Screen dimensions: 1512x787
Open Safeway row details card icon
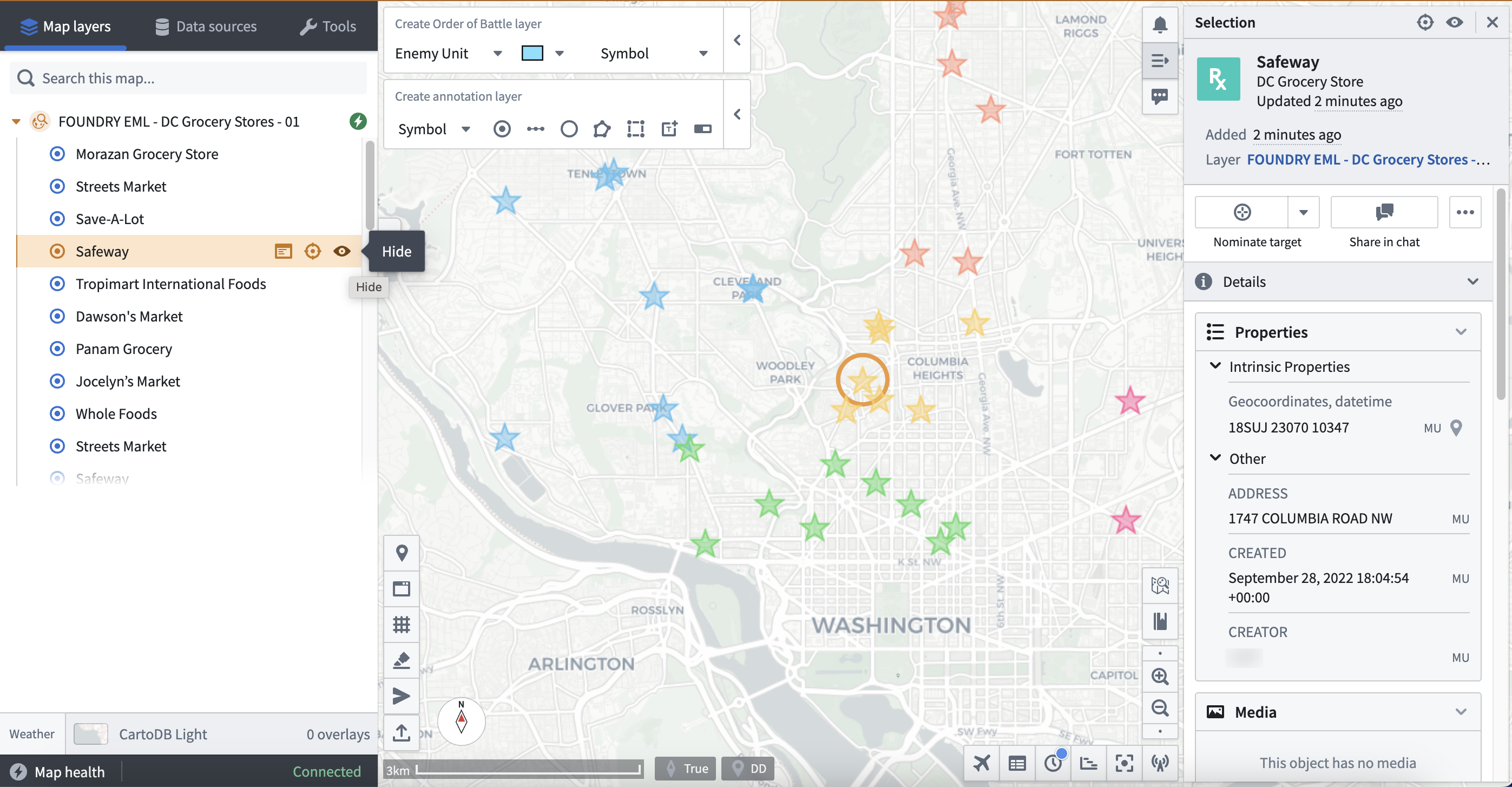coord(284,251)
